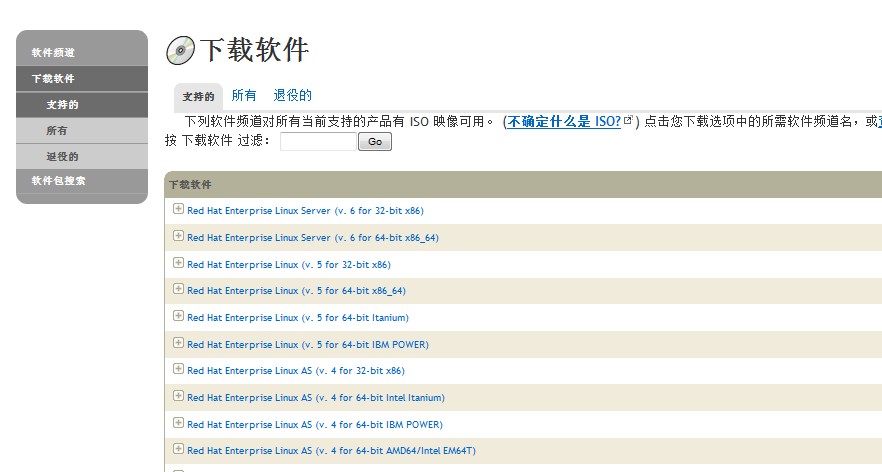Viewport: 882px width, 472px height.
Task: Expand Red Hat Enterprise Linux Server v.6 64-bit x86_64
Action: [178, 236]
